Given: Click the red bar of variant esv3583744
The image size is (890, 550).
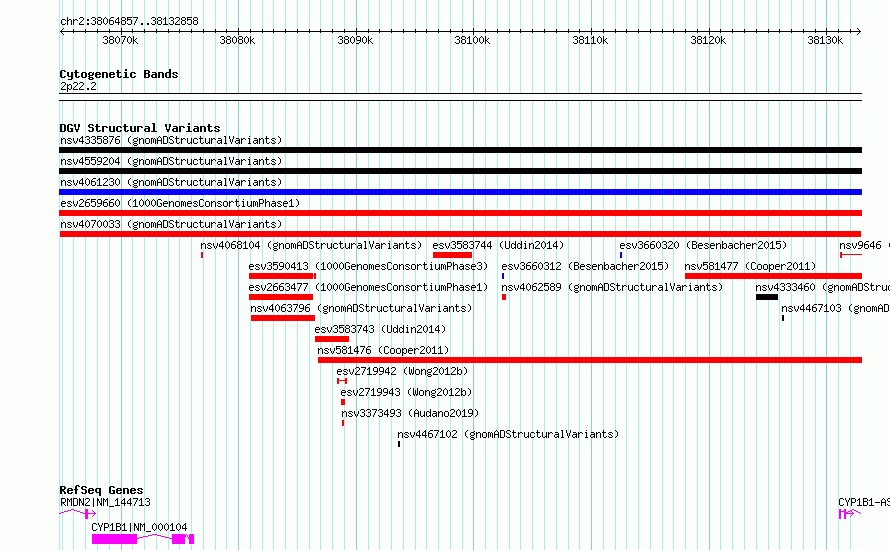Looking at the screenshot, I should (x=452, y=255).
